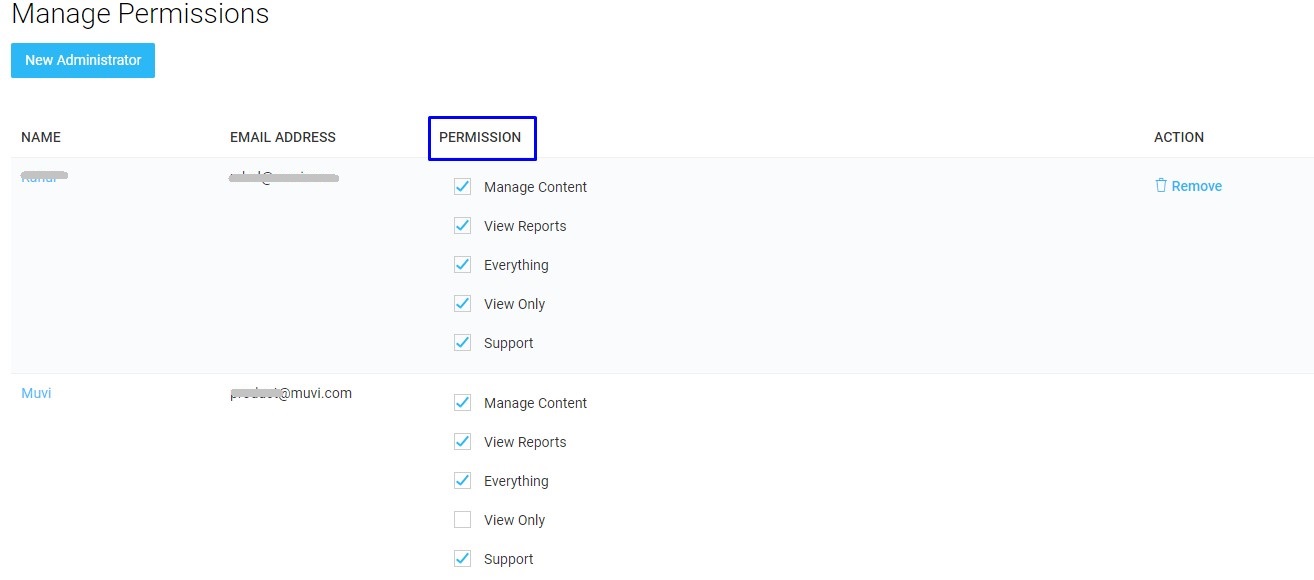Uncheck Manage Content in the Muvi row
Image resolution: width=1314 pixels, height=580 pixels.
(x=462, y=403)
